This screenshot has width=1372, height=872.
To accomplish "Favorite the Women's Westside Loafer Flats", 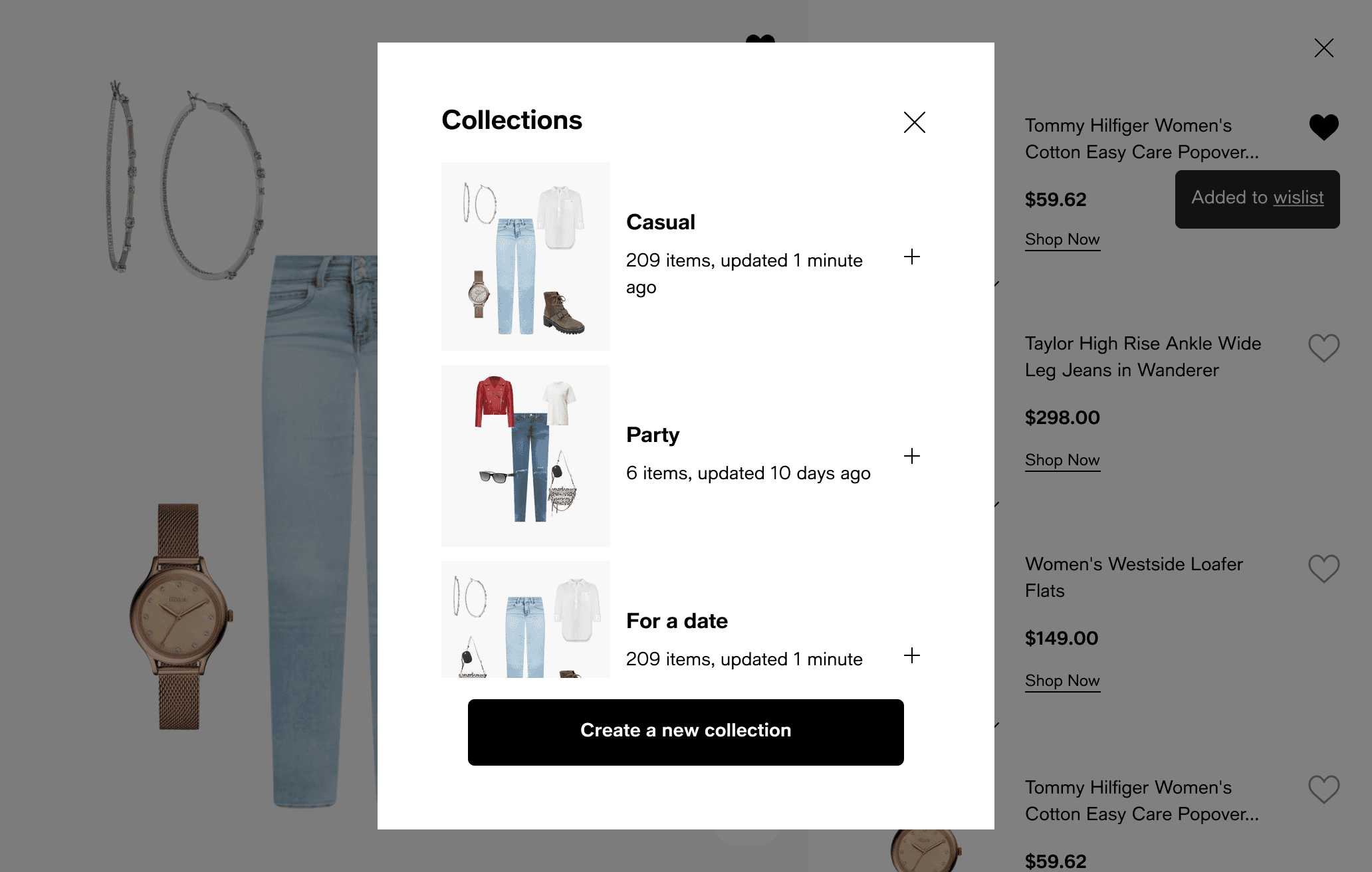I will point(1324,568).
